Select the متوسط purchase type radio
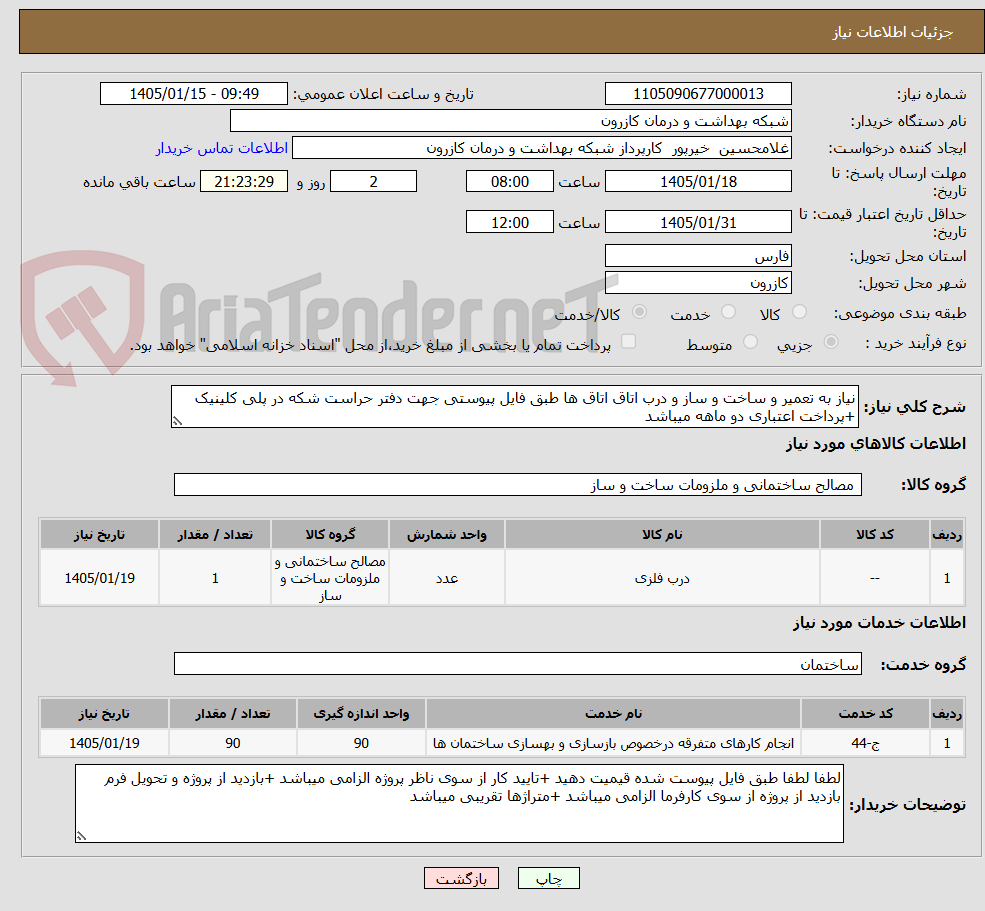Image resolution: width=985 pixels, height=911 pixels. (x=750, y=342)
